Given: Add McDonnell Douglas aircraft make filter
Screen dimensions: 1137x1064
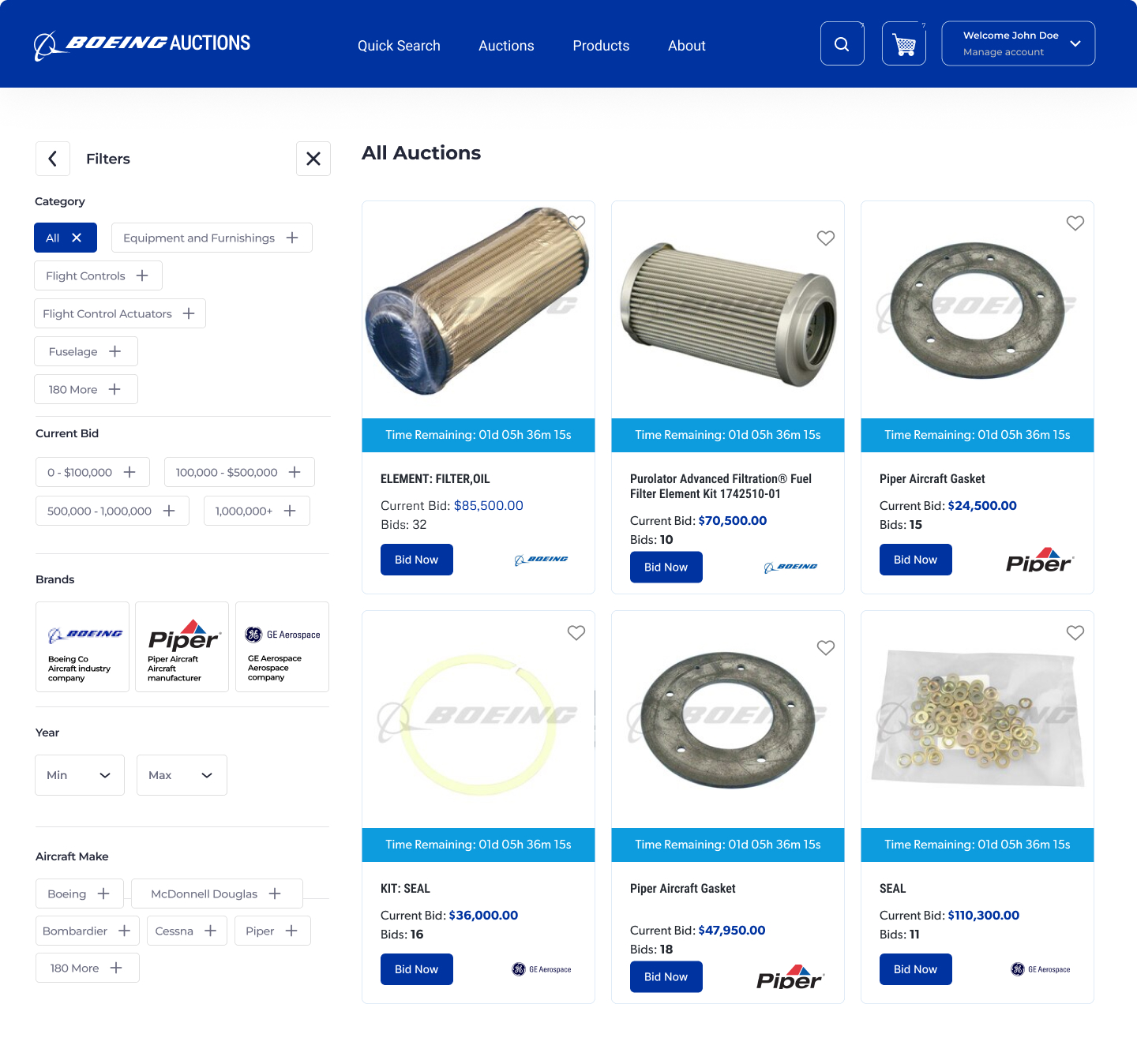Looking at the screenshot, I should tap(217, 894).
